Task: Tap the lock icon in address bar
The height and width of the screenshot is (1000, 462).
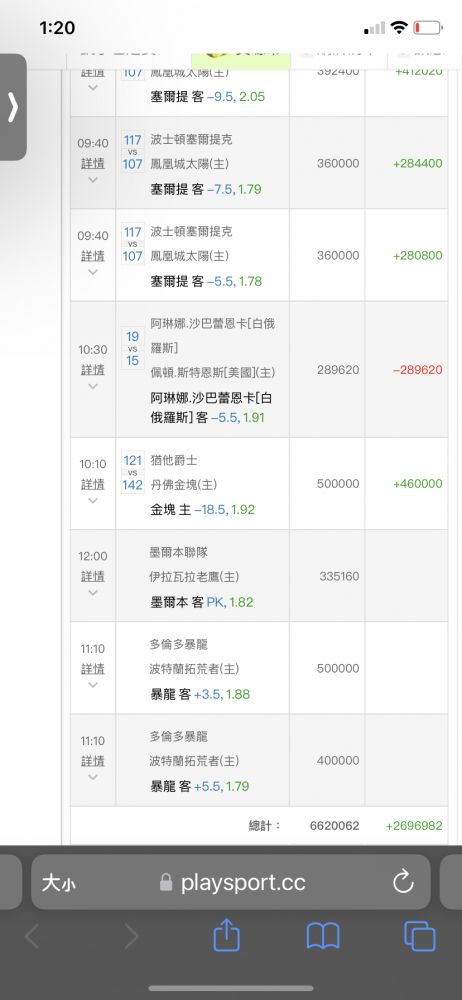Action: click(166, 883)
